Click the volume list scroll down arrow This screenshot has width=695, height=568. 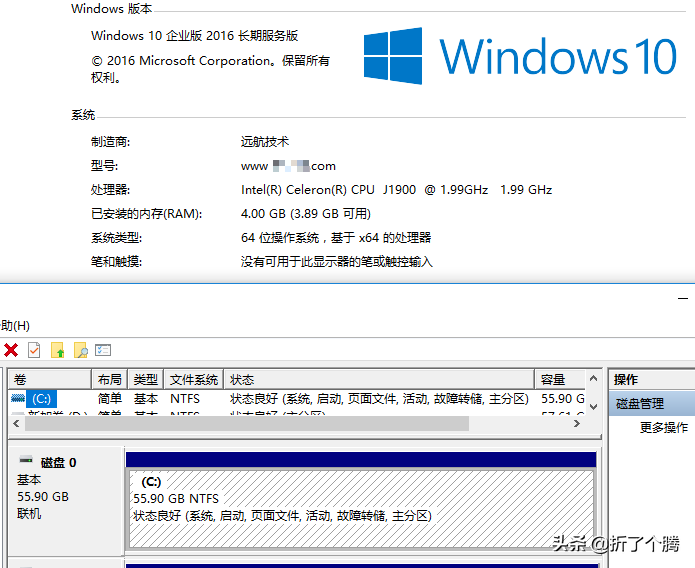click(593, 406)
